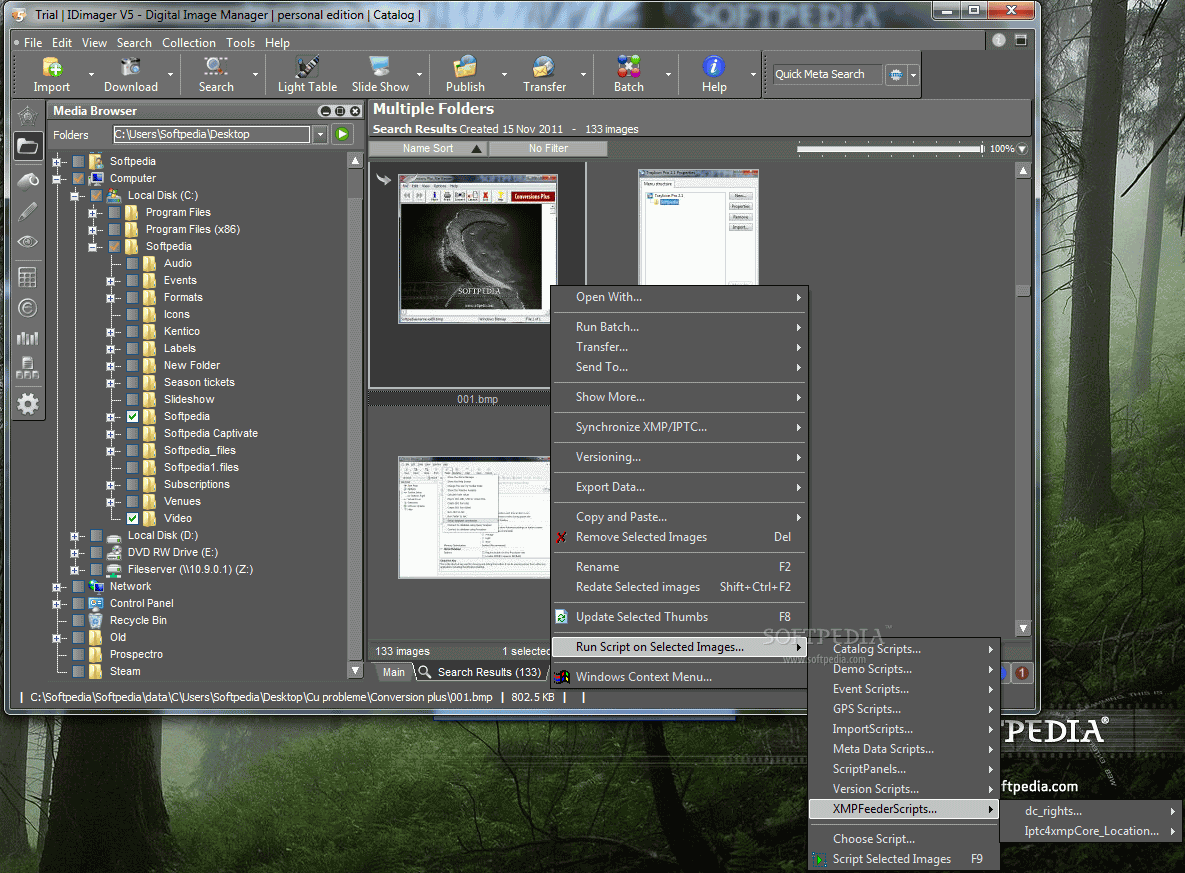Open the zoom percentage dropdown arrow

tap(1022, 149)
